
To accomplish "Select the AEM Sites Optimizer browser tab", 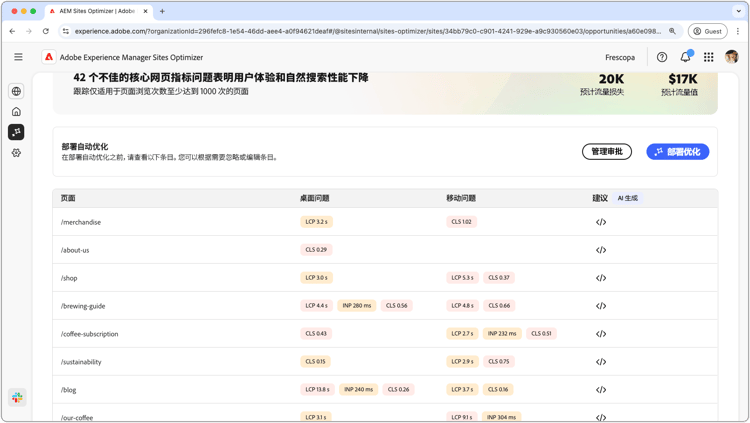I will tap(99, 11).
